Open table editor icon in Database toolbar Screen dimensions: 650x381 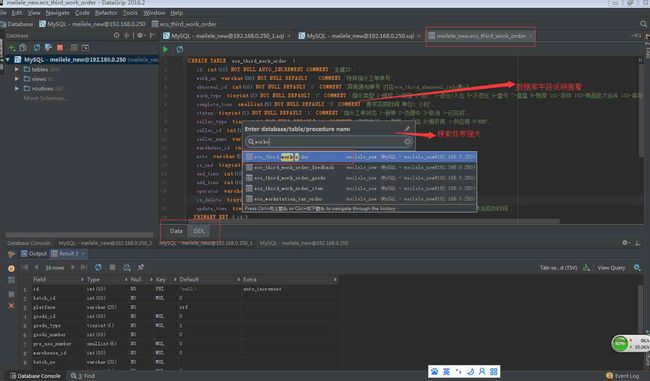tap(74, 48)
